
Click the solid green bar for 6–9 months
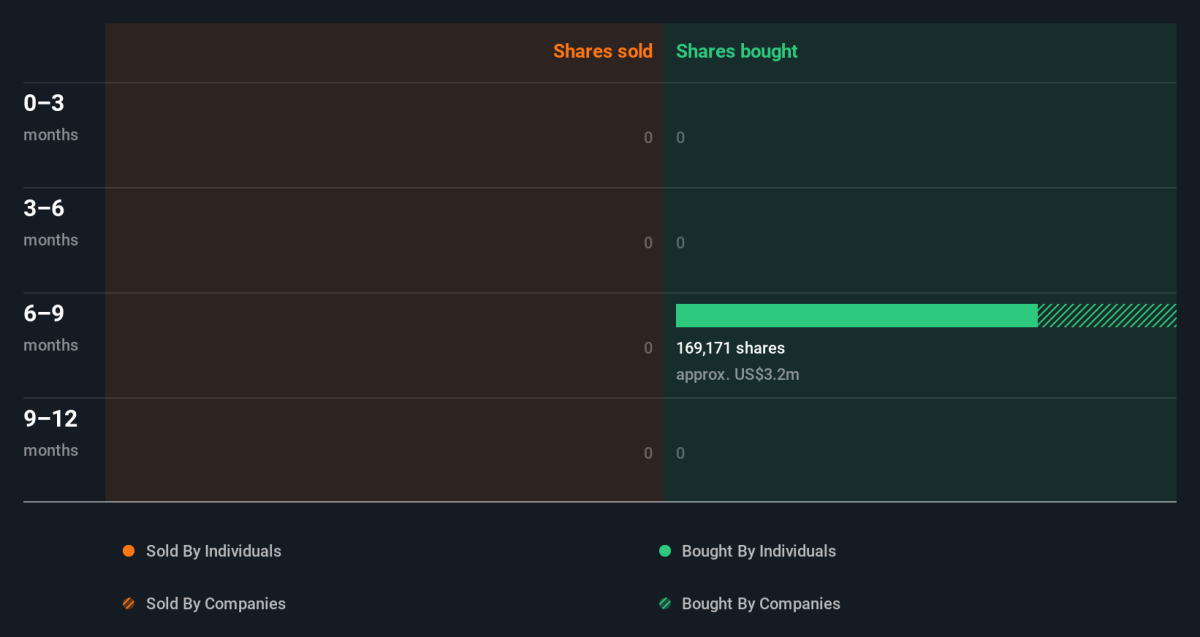tap(857, 316)
